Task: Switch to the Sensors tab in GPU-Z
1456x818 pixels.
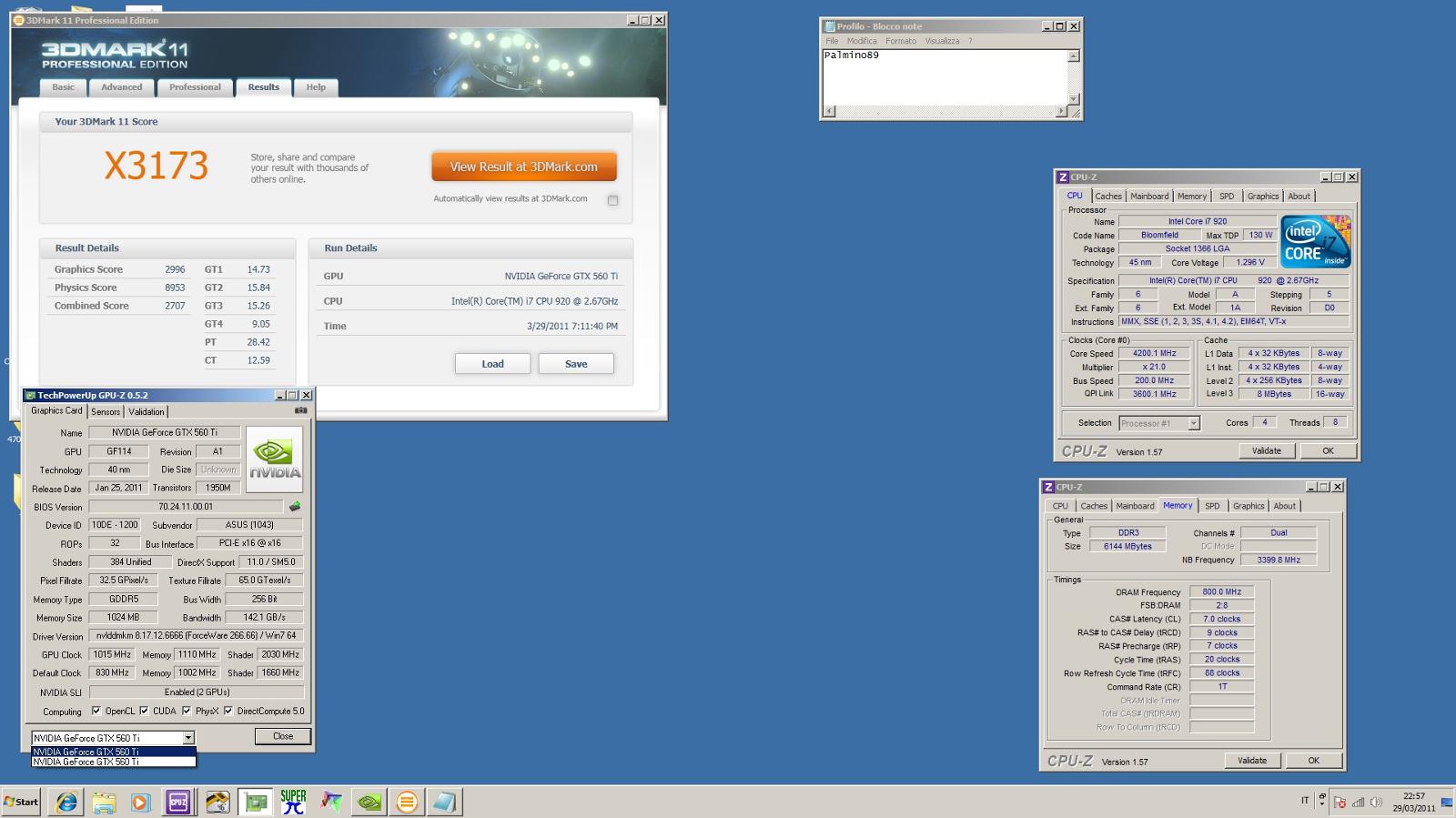Action: [106, 412]
